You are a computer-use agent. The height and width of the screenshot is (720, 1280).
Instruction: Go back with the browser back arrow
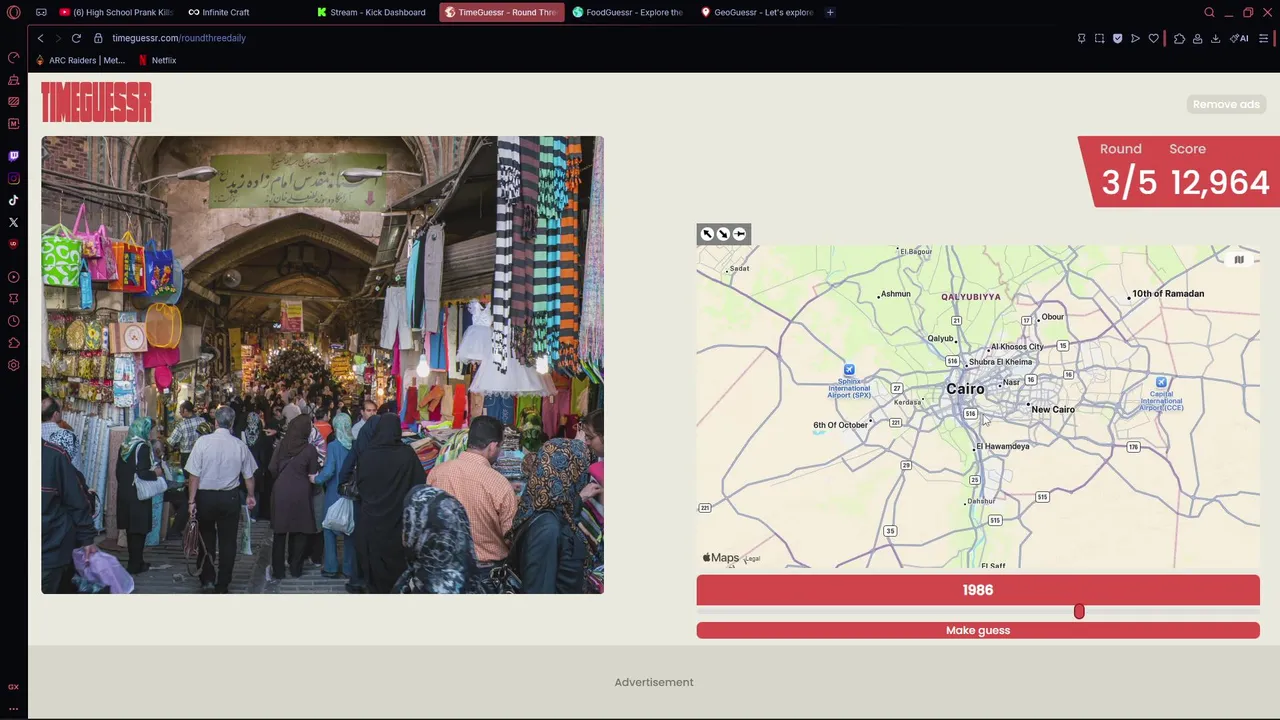click(x=40, y=38)
